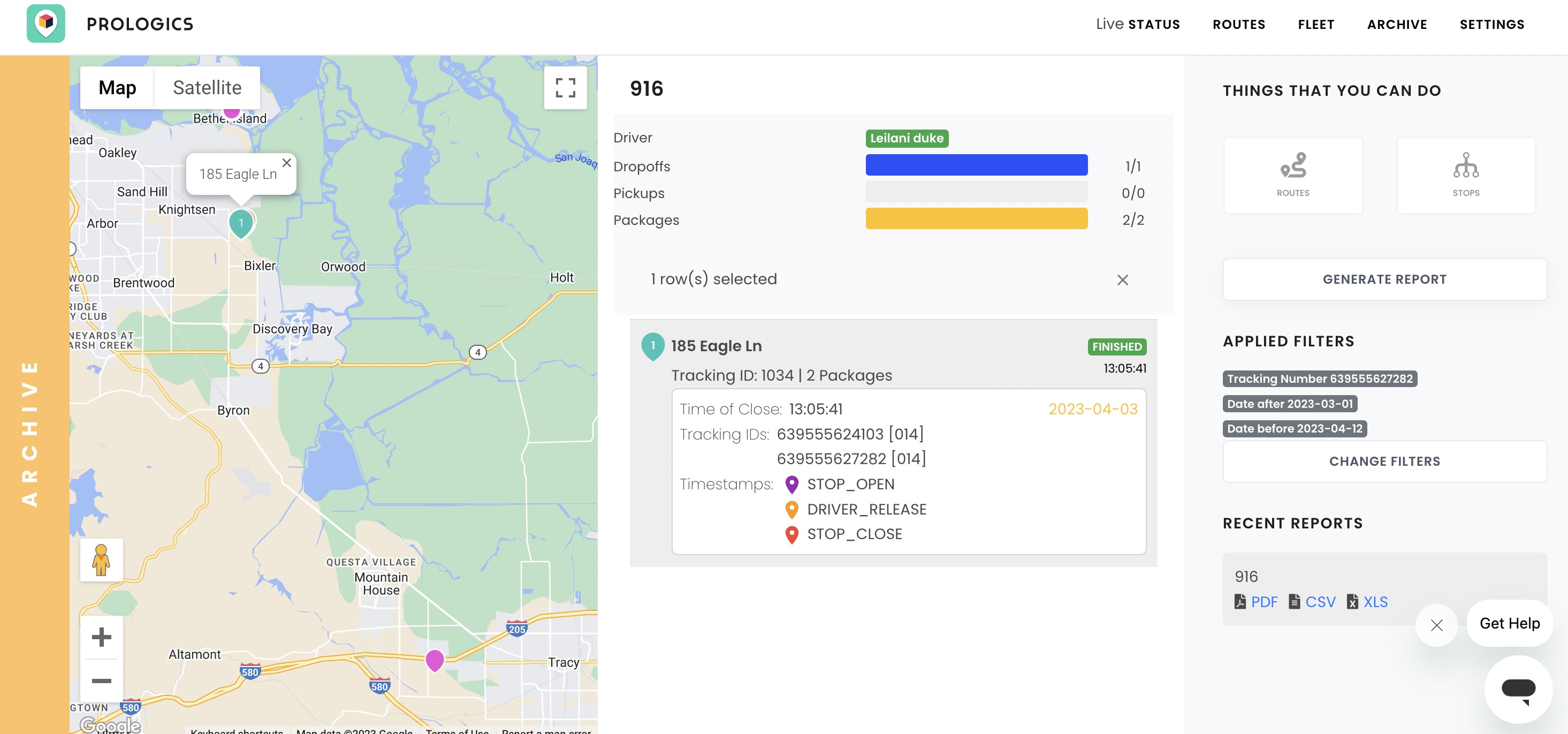The image size is (1568, 734).
Task: Switch to standard Map view
Action: tap(118, 88)
